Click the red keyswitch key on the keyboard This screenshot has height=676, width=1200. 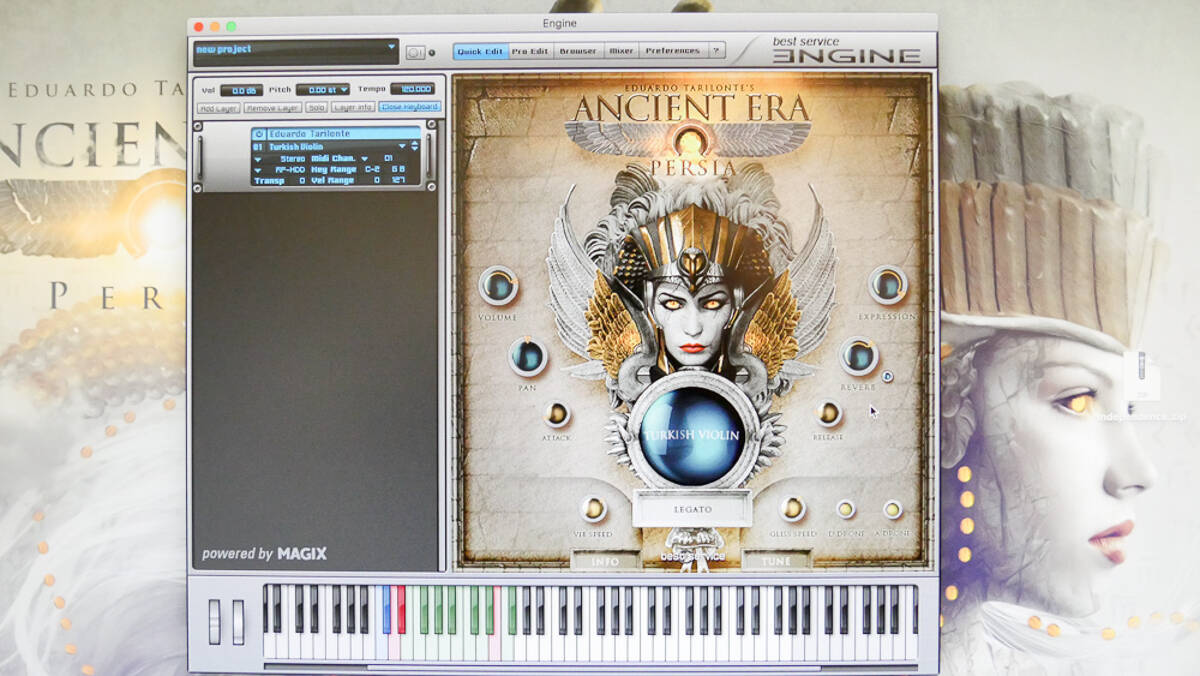402,609
